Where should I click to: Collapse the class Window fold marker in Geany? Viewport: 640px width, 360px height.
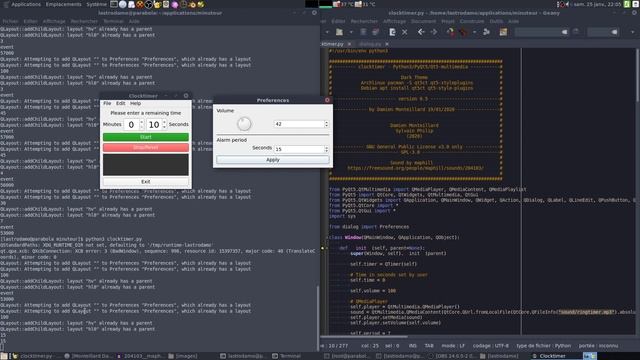click(x=327, y=238)
